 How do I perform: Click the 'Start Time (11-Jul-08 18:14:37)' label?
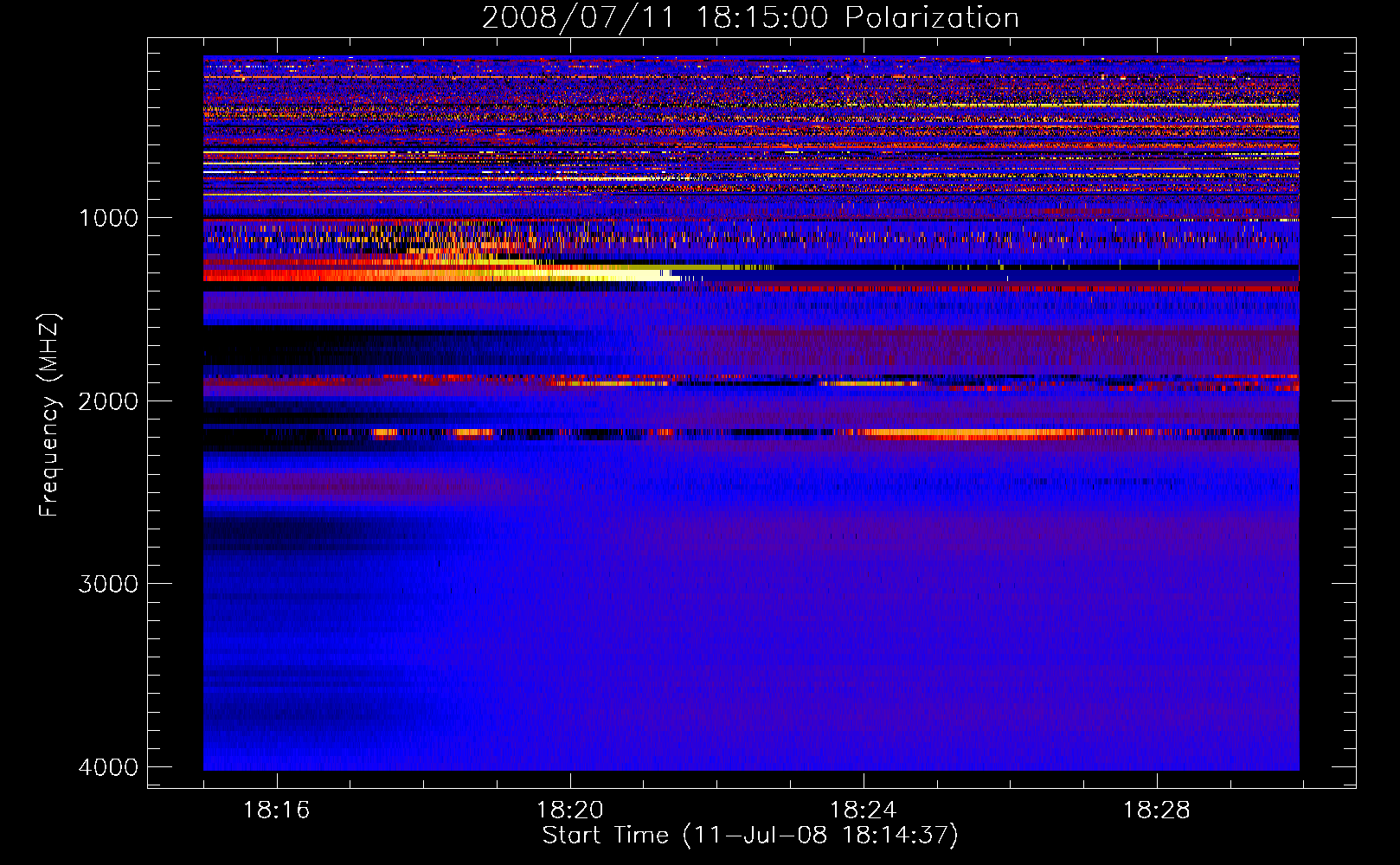750,835
